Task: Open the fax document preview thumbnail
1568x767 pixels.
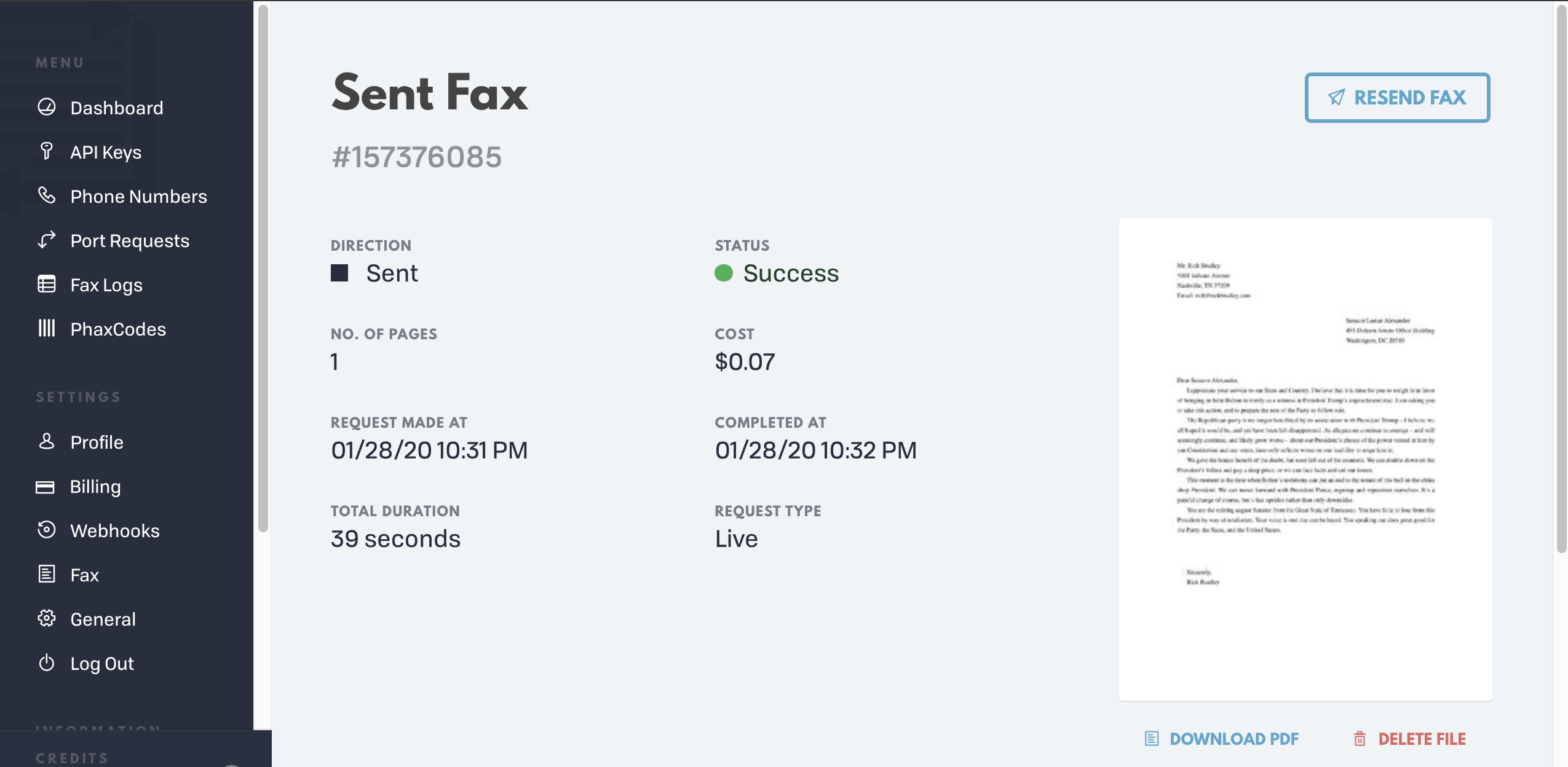Action: click(x=1305, y=458)
